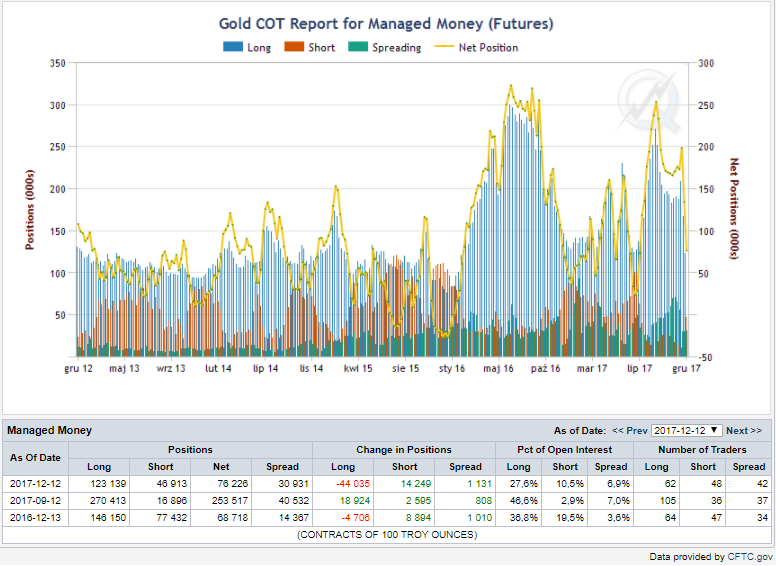Viewport: 776px width, 566px height.
Task: Click the Positions group header
Action: 190,450
